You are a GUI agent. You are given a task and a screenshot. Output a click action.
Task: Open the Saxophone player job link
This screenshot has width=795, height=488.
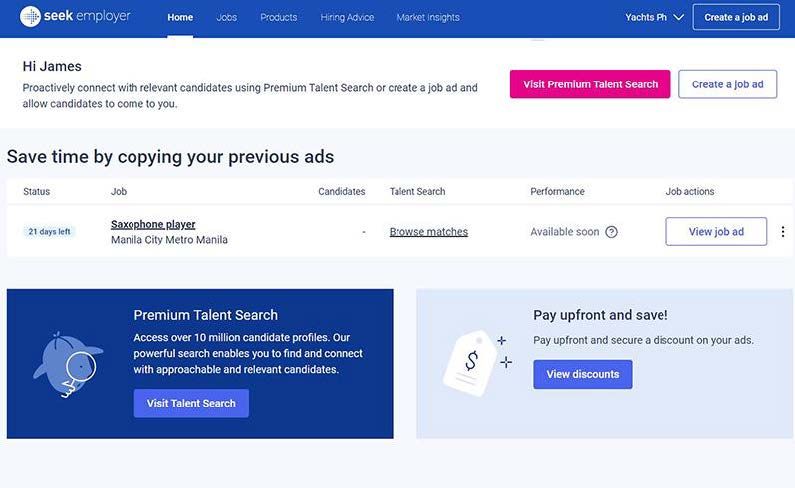click(153, 224)
